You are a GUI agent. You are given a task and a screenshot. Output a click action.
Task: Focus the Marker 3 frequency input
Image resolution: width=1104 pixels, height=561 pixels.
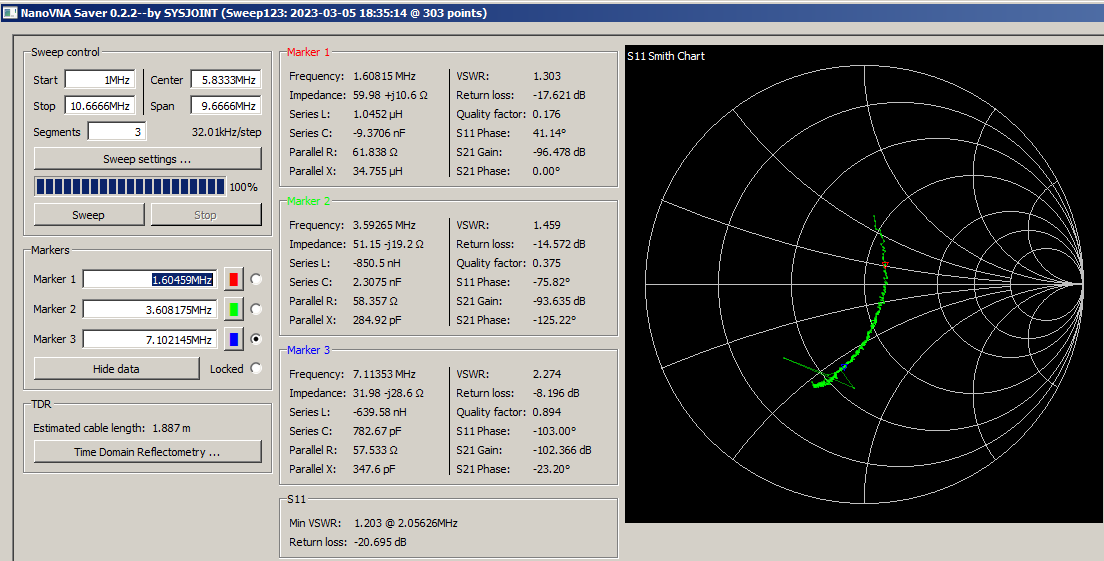click(x=151, y=339)
